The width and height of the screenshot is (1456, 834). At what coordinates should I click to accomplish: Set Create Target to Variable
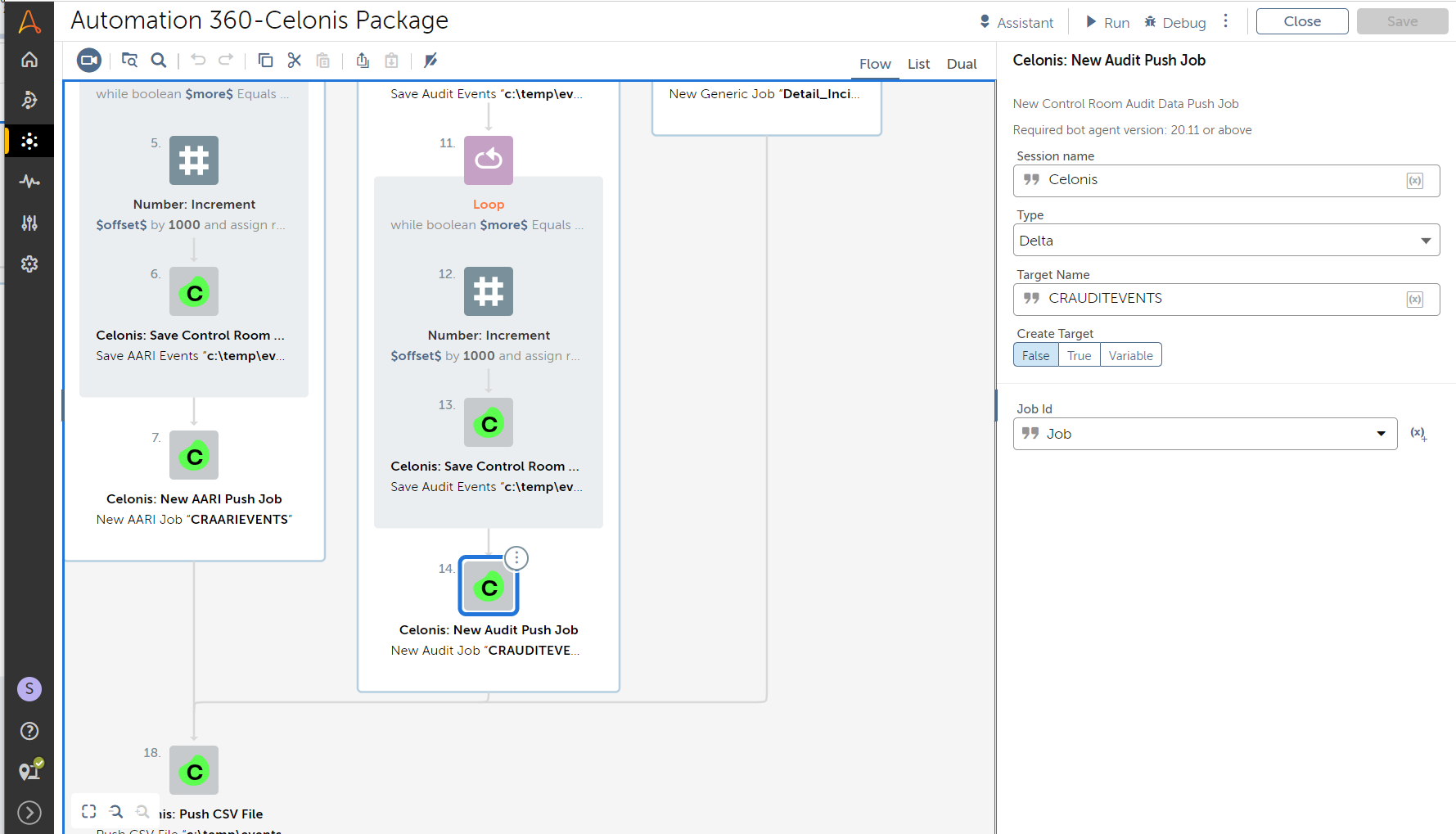coord(1130,355)
